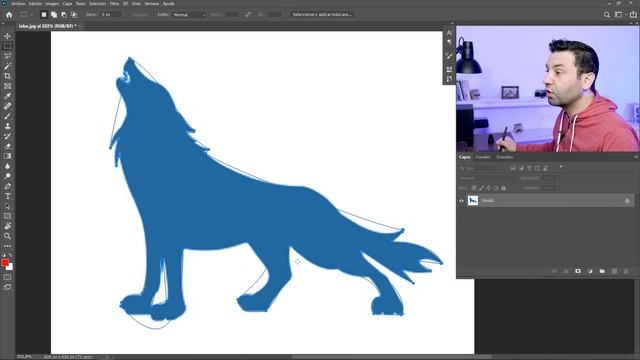The width and height of the screenshot is (640, 360).
Task: Open the share image icon
Action: click(633, 15)
